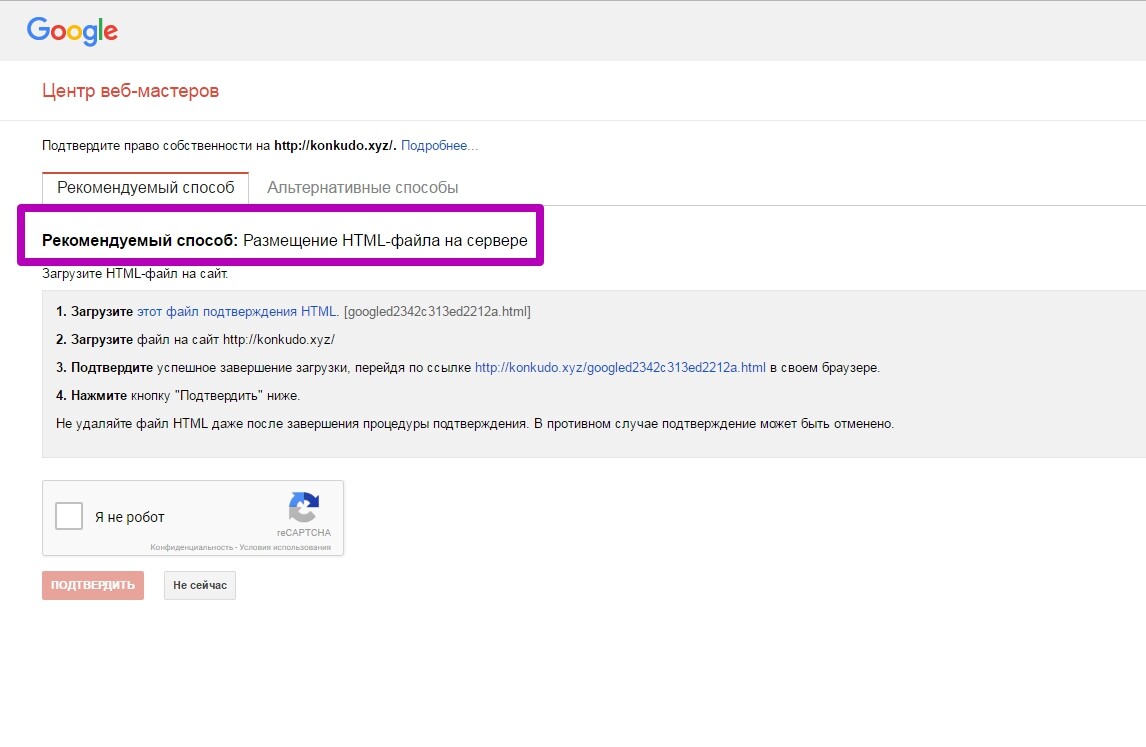This screenshot has height=747, width=1146.
Task: Click step 4 text "Нажмите кнопку Подтвердить ниже"
Action: click(178, 396)
